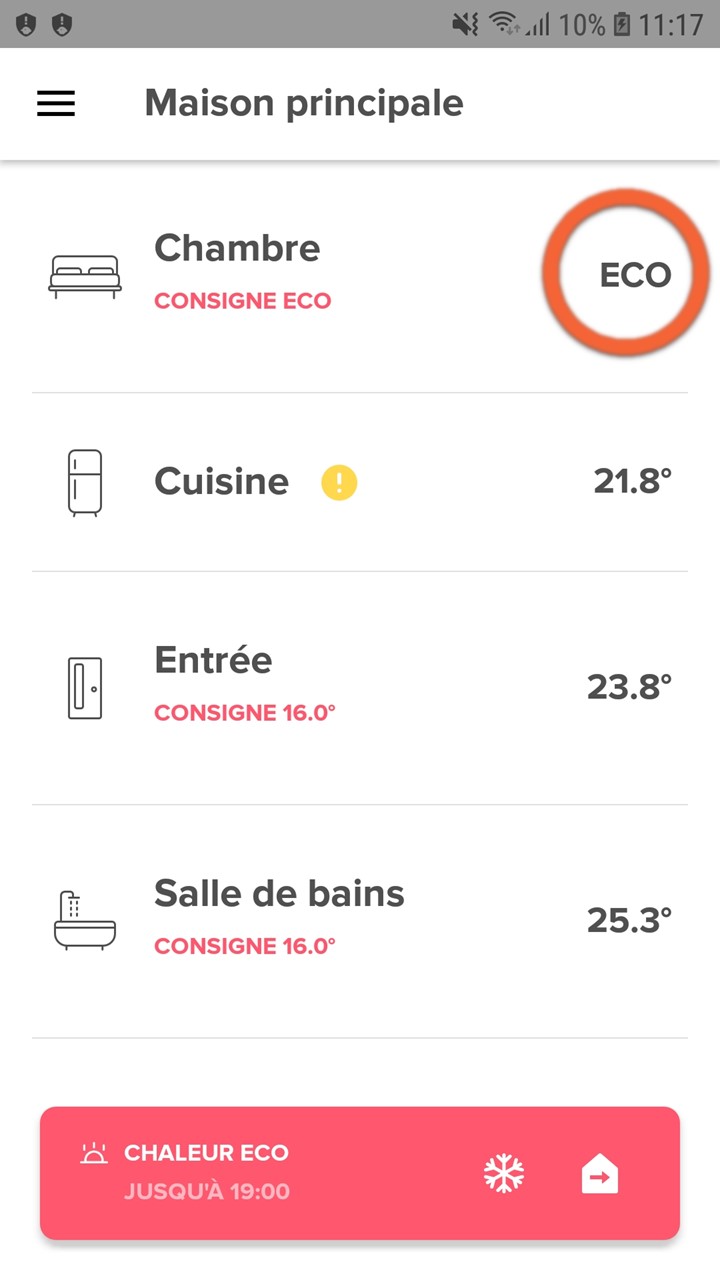
Task: Tap the bed icon for Chambre
Action: pos(85,277)
